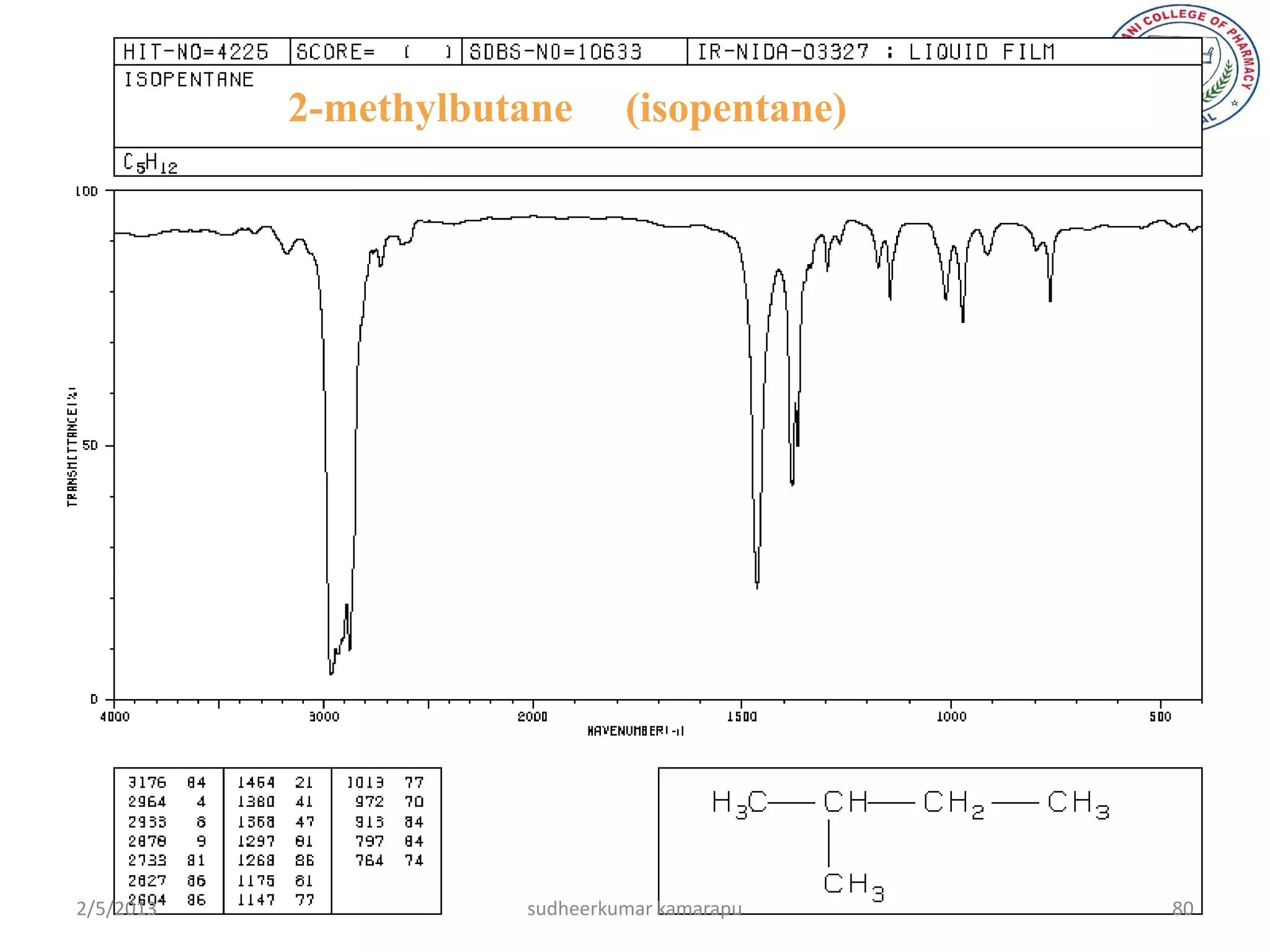1270x952 pixels.
Task: Click the peak table row 1380 41
Action: click(x=276, y=802)
